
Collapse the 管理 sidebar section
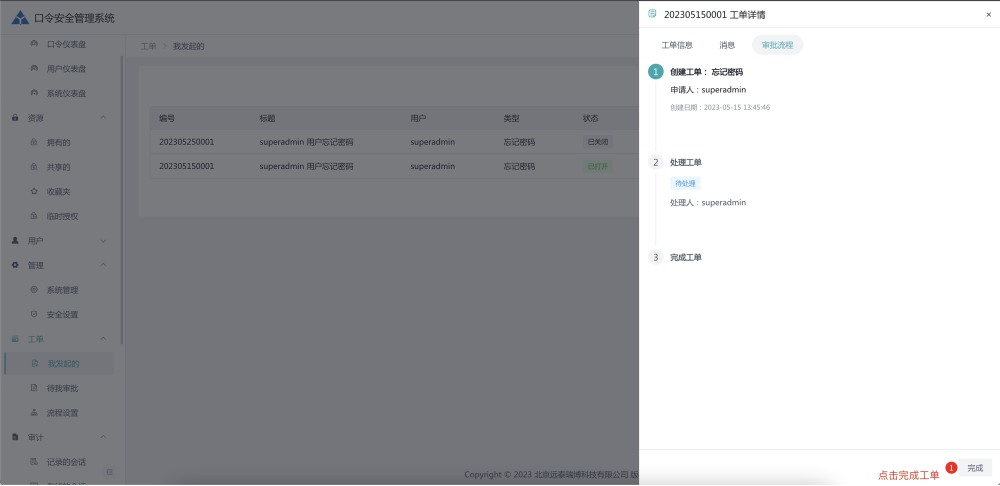coord(103,265)
